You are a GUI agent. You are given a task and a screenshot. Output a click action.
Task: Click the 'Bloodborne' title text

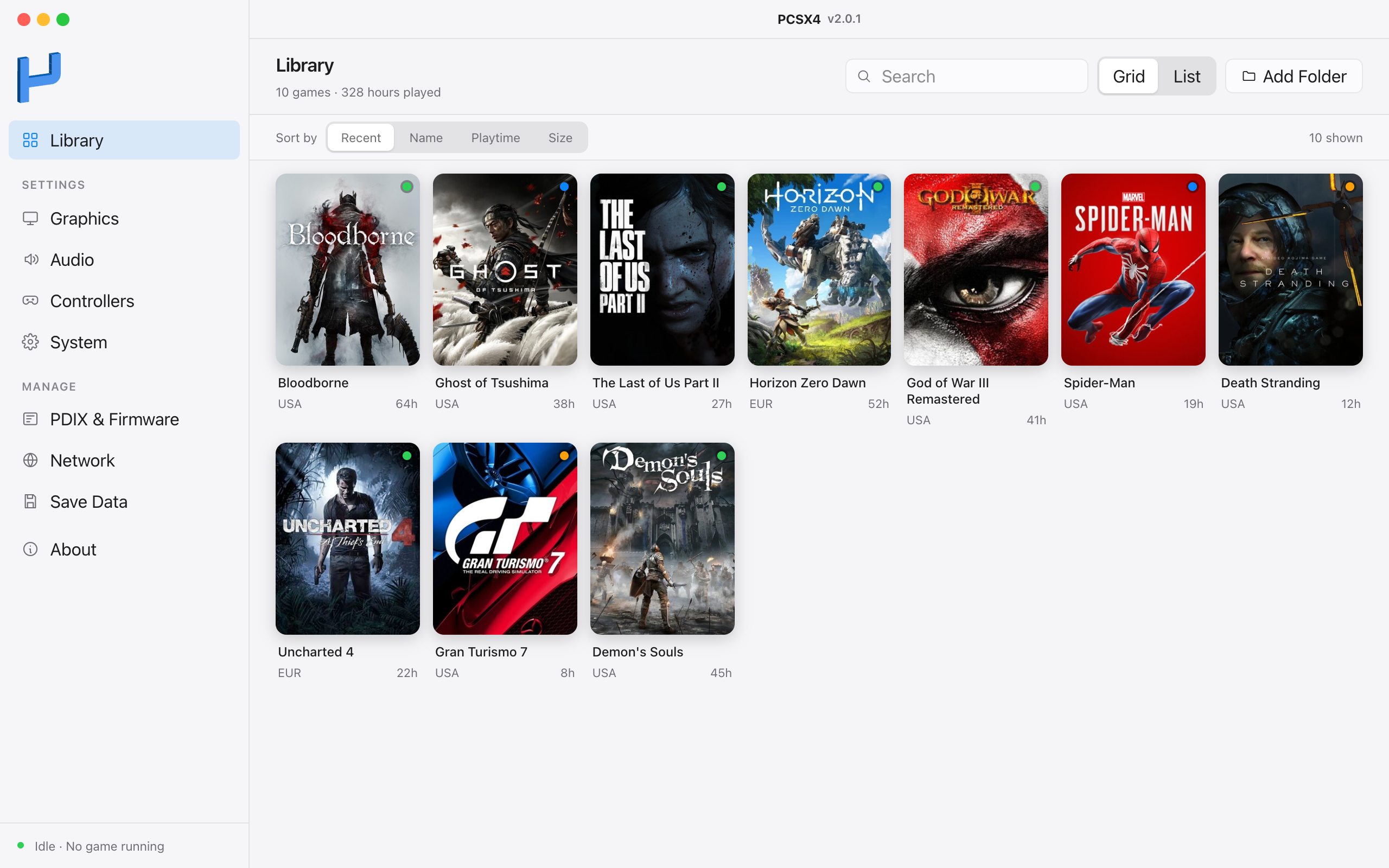tap(313, 383)
